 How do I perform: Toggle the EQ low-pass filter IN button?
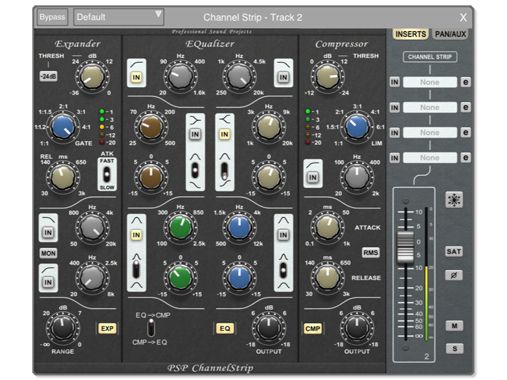[x=283, y=77]
